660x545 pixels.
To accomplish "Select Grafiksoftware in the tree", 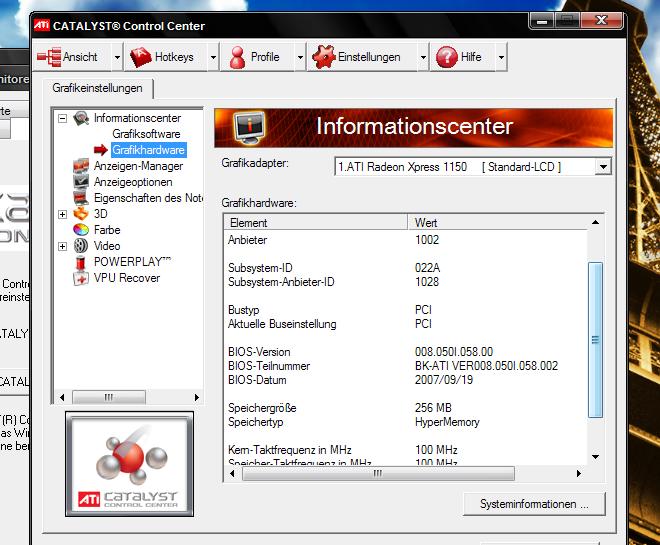I will click(x=146, y=134).
